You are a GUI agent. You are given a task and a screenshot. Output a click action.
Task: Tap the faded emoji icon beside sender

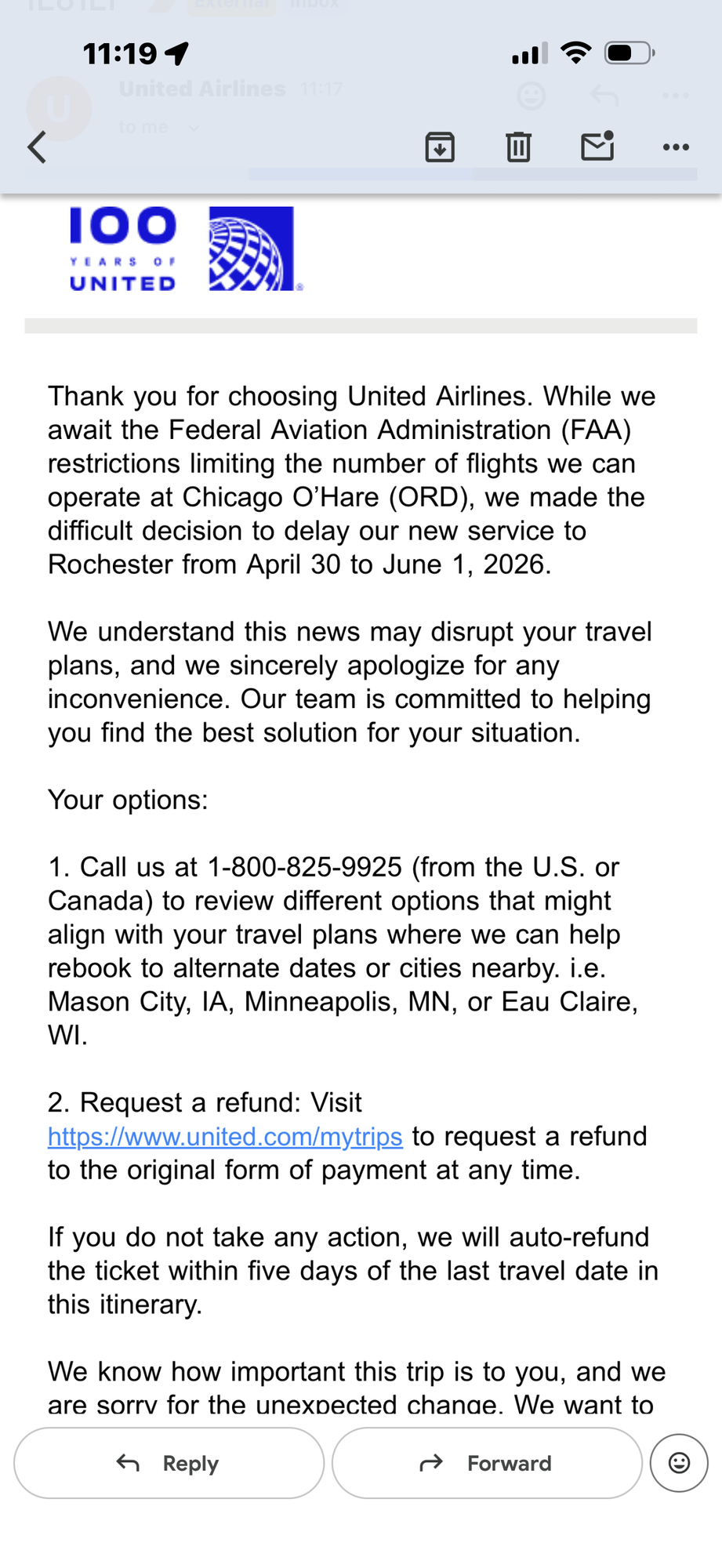(x=532, y=96)
